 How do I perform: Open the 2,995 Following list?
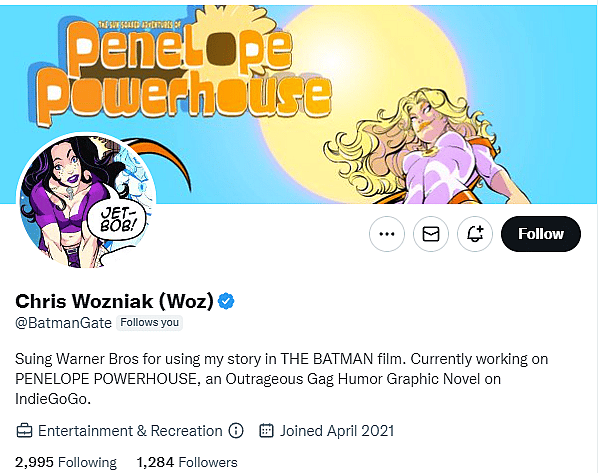coord(66,462)
